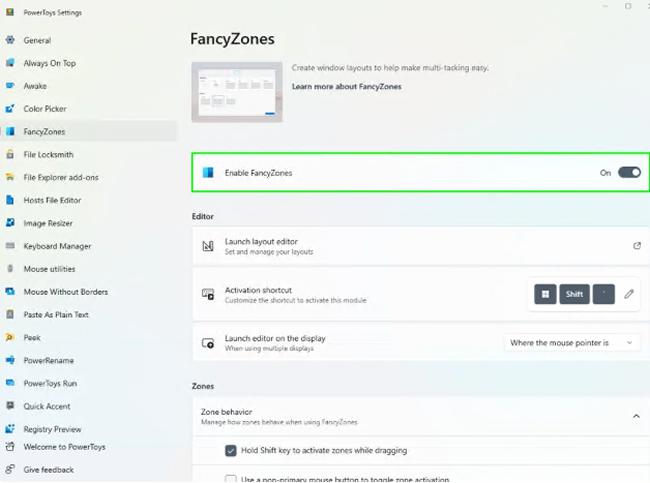
Task: Click the File Locksmith lock icon
Action: pyautogui.click(x=10, y=155)
